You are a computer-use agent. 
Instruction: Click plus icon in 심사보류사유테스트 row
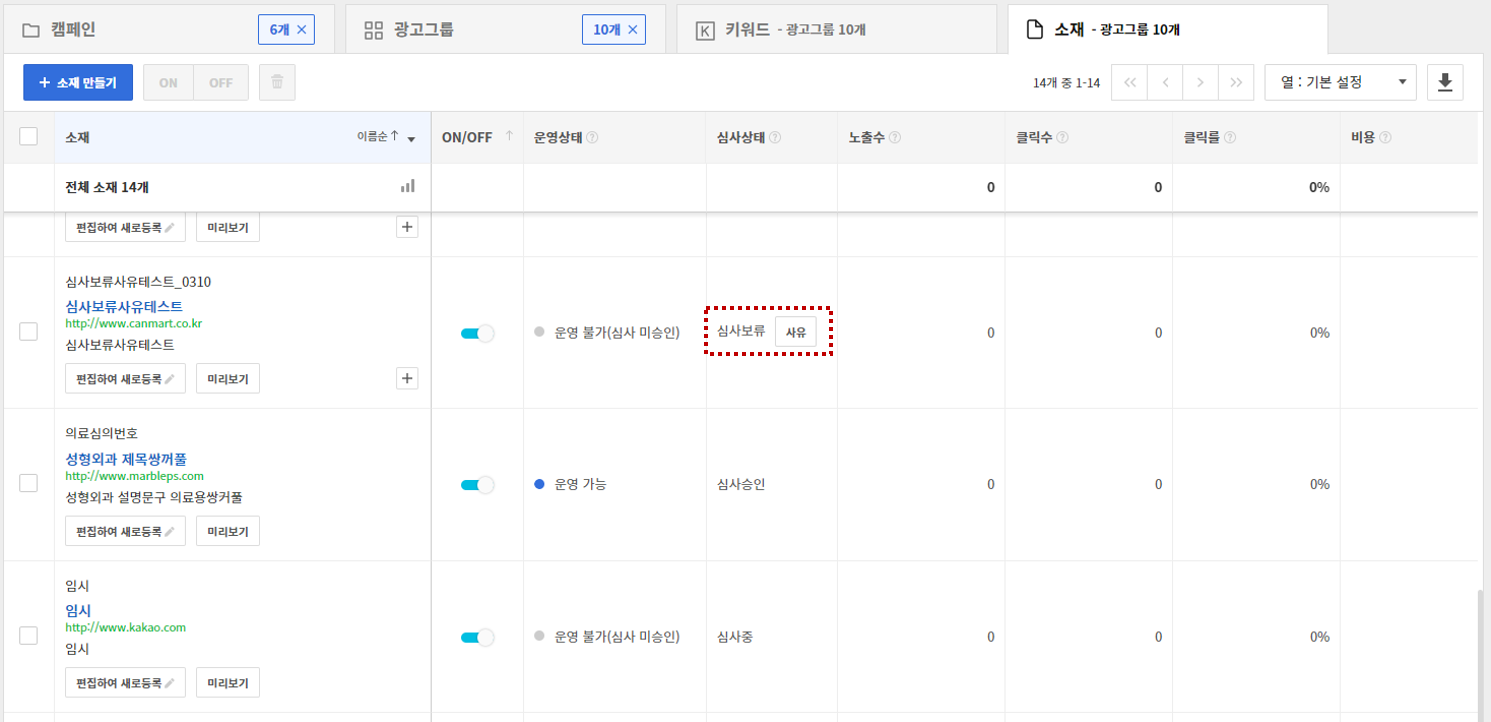click(x=407, y=378)
